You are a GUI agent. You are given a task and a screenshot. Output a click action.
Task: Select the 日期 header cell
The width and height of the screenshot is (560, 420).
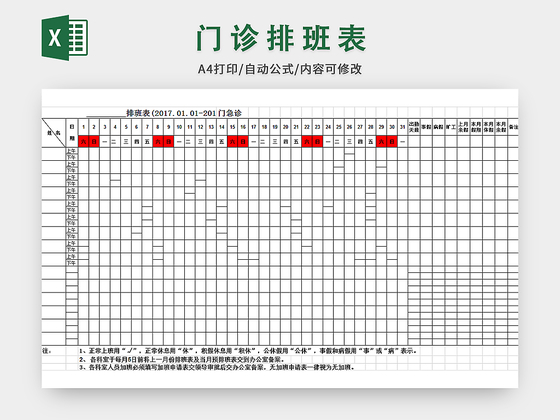click(x=72, y=133)
